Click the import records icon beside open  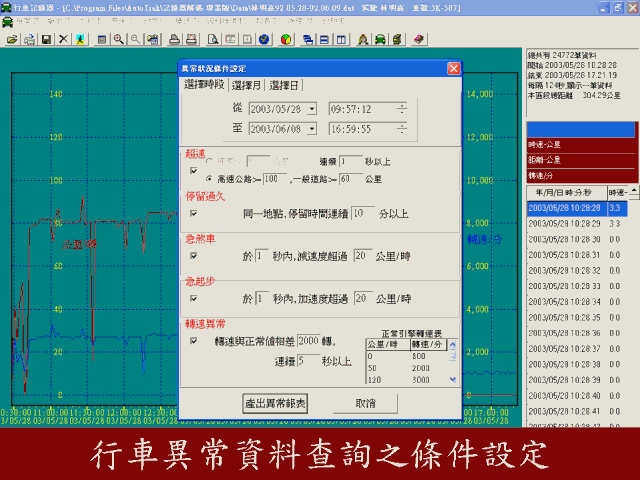pos(29,40)
